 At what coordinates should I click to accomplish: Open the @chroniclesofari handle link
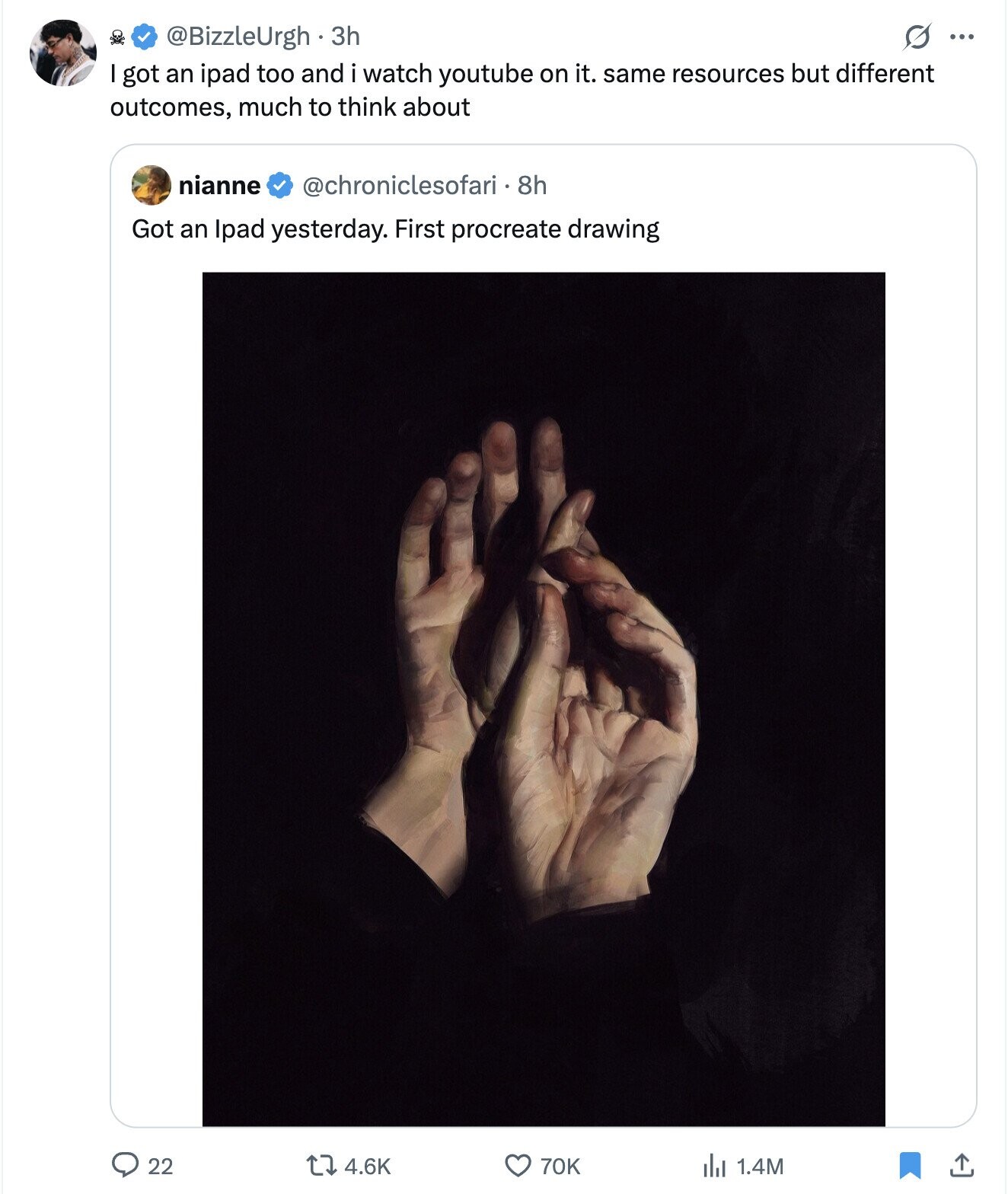tap(399, 185)
